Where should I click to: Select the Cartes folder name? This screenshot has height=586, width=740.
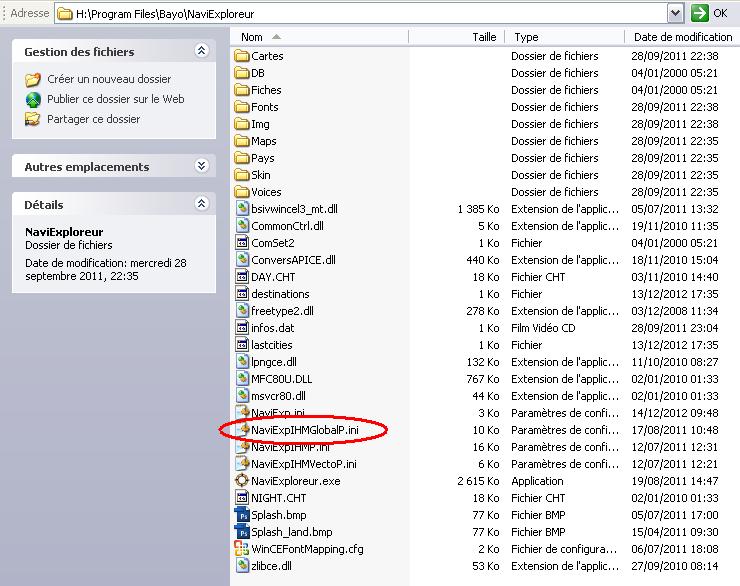click(267, 56)
